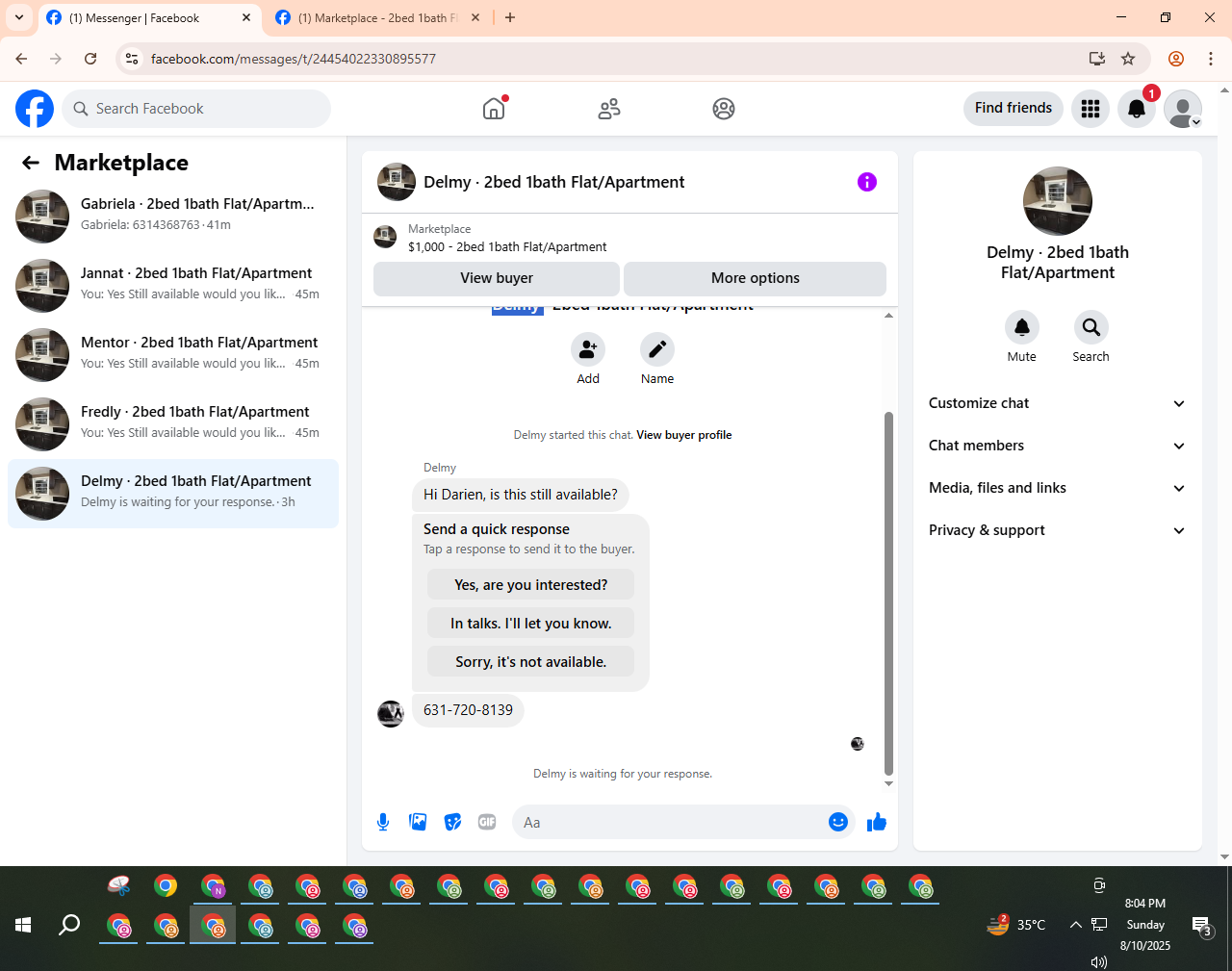
Task: Open Fredly 2bed 1bath conversation
Action: click(173, 424)
